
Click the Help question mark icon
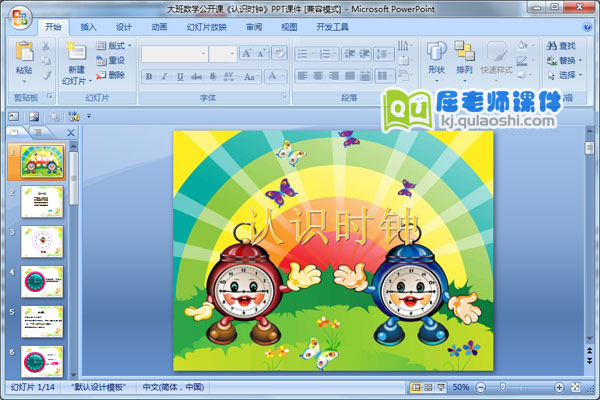(x=587, y=27)
